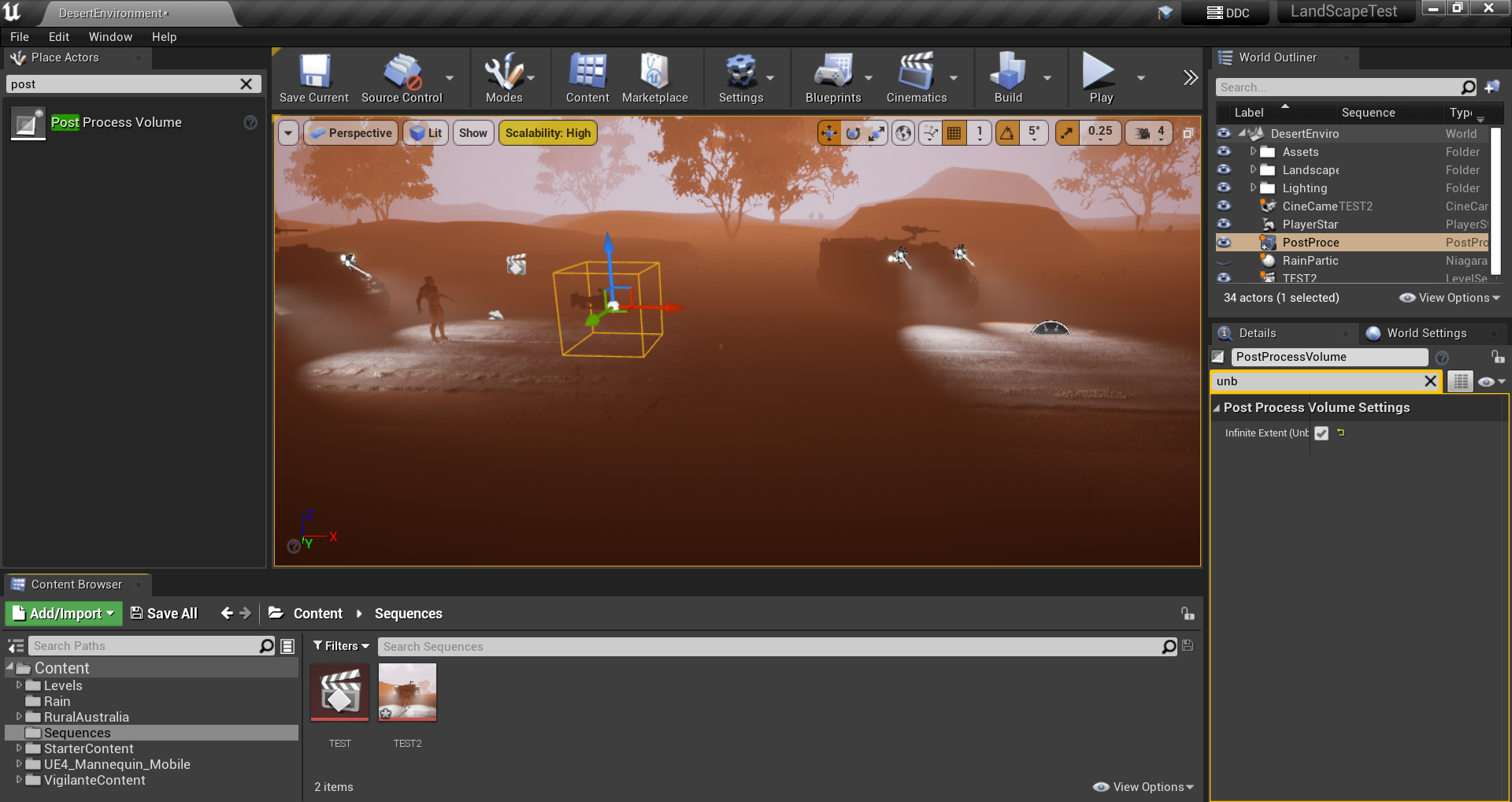Select the TEST2 sequence thumbnail
1512x802 pixels.
(407, 692)
